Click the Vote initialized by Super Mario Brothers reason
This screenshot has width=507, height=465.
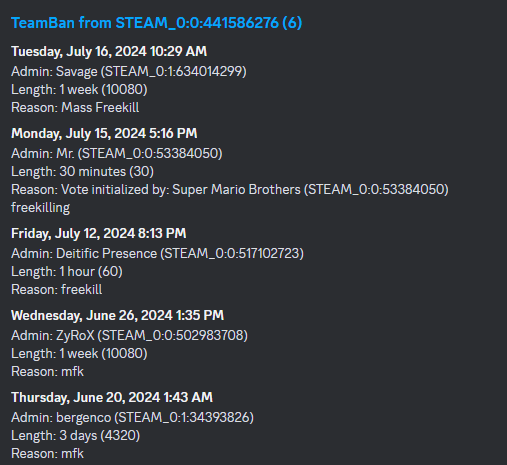(230, 189)
